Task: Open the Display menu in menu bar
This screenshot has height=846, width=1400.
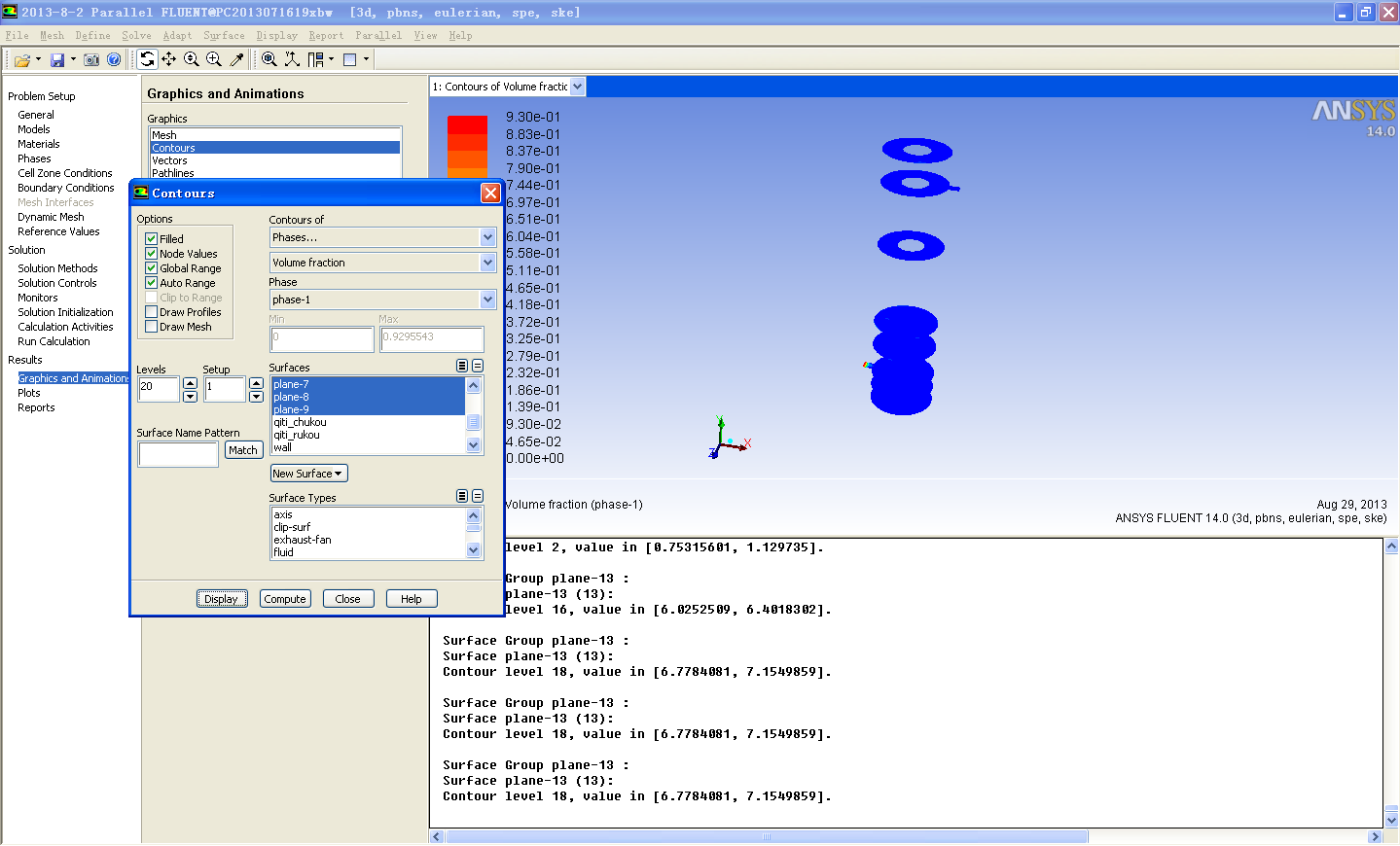Action: click(276, 35)
